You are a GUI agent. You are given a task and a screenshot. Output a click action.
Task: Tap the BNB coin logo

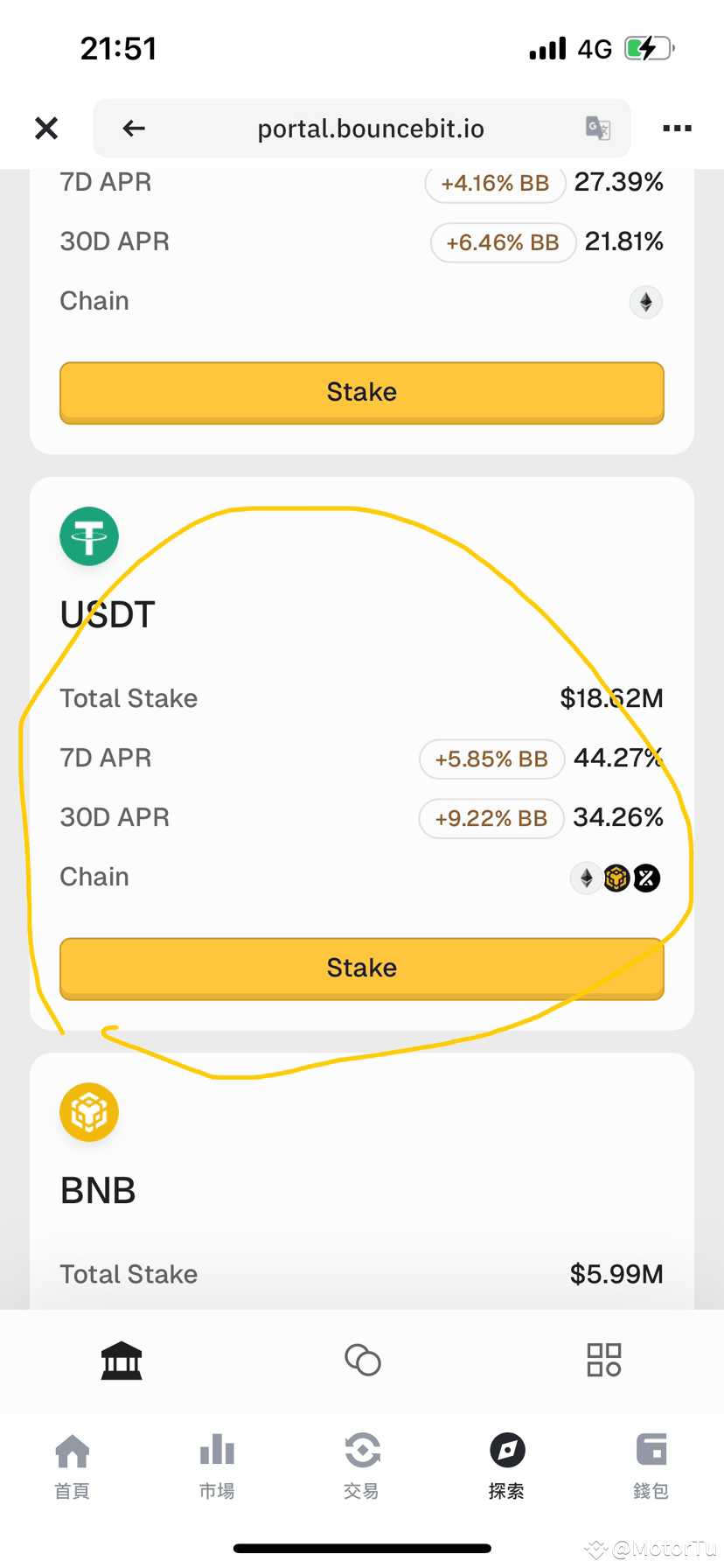click(x=89, y=1112)
